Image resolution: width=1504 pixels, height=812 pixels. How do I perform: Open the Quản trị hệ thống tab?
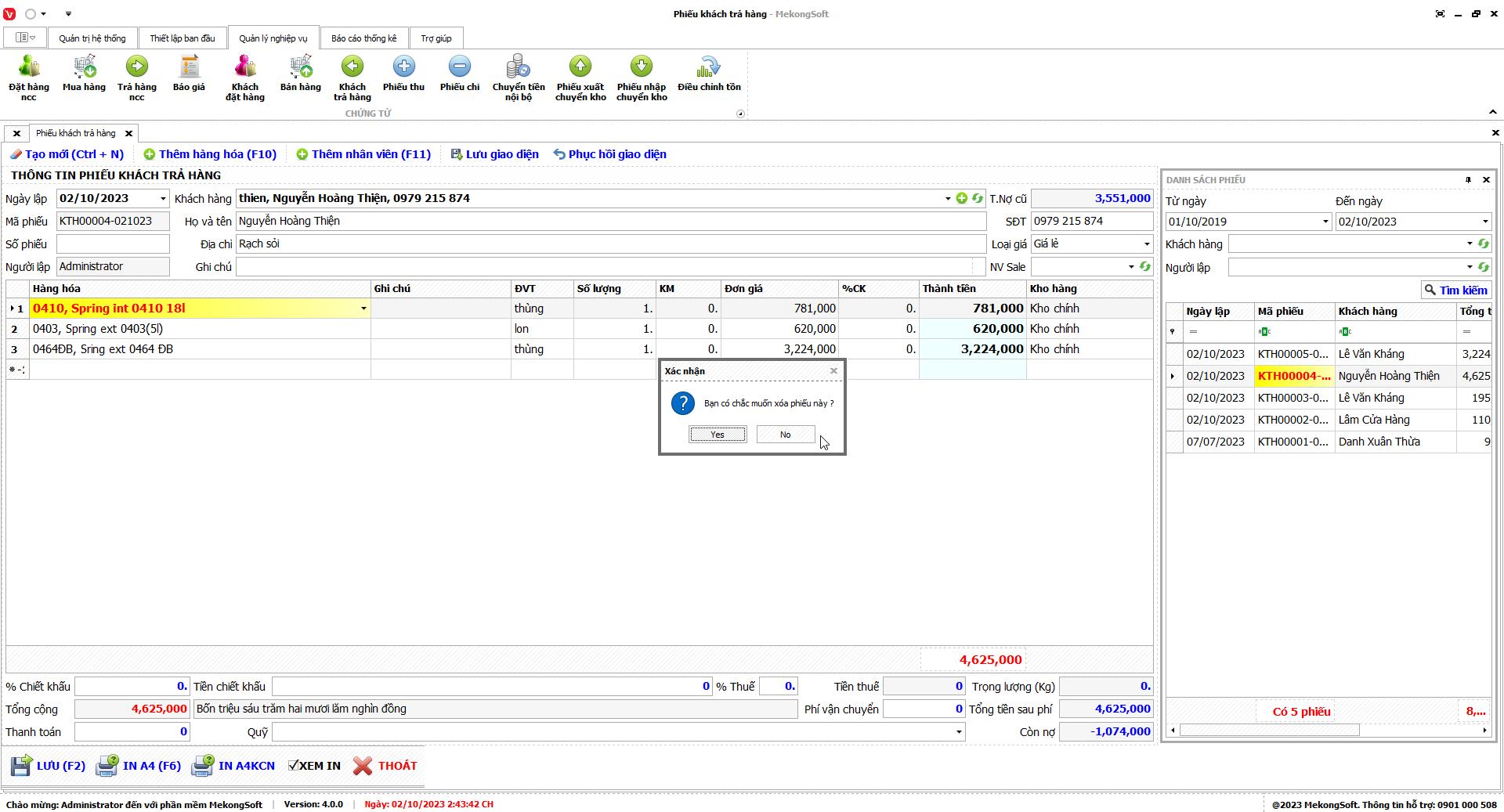coord(92,38)
